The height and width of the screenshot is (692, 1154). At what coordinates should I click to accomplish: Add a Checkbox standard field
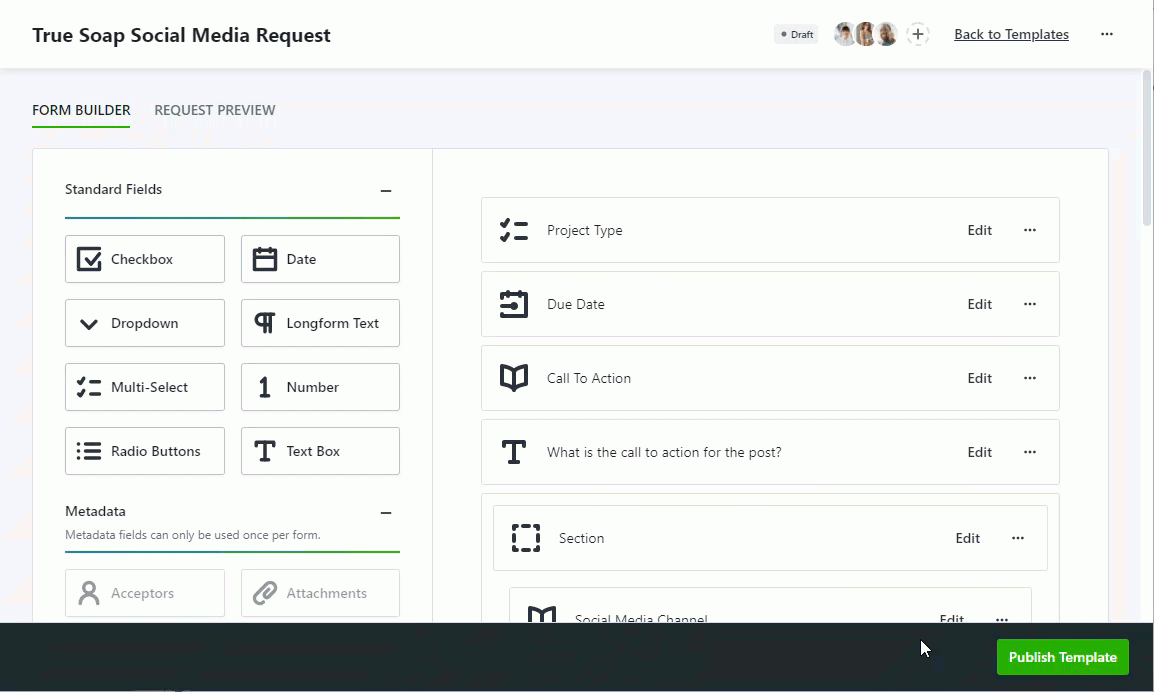pyautogui.click(x=145, y=259)
